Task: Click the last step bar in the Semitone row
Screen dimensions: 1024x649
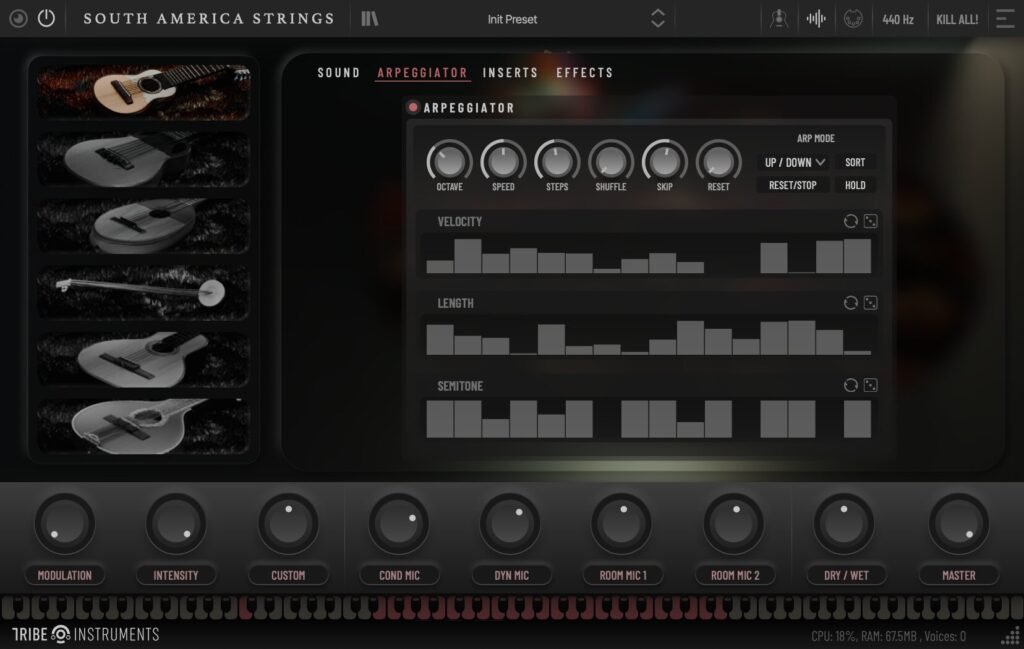Action: (857, 419)
